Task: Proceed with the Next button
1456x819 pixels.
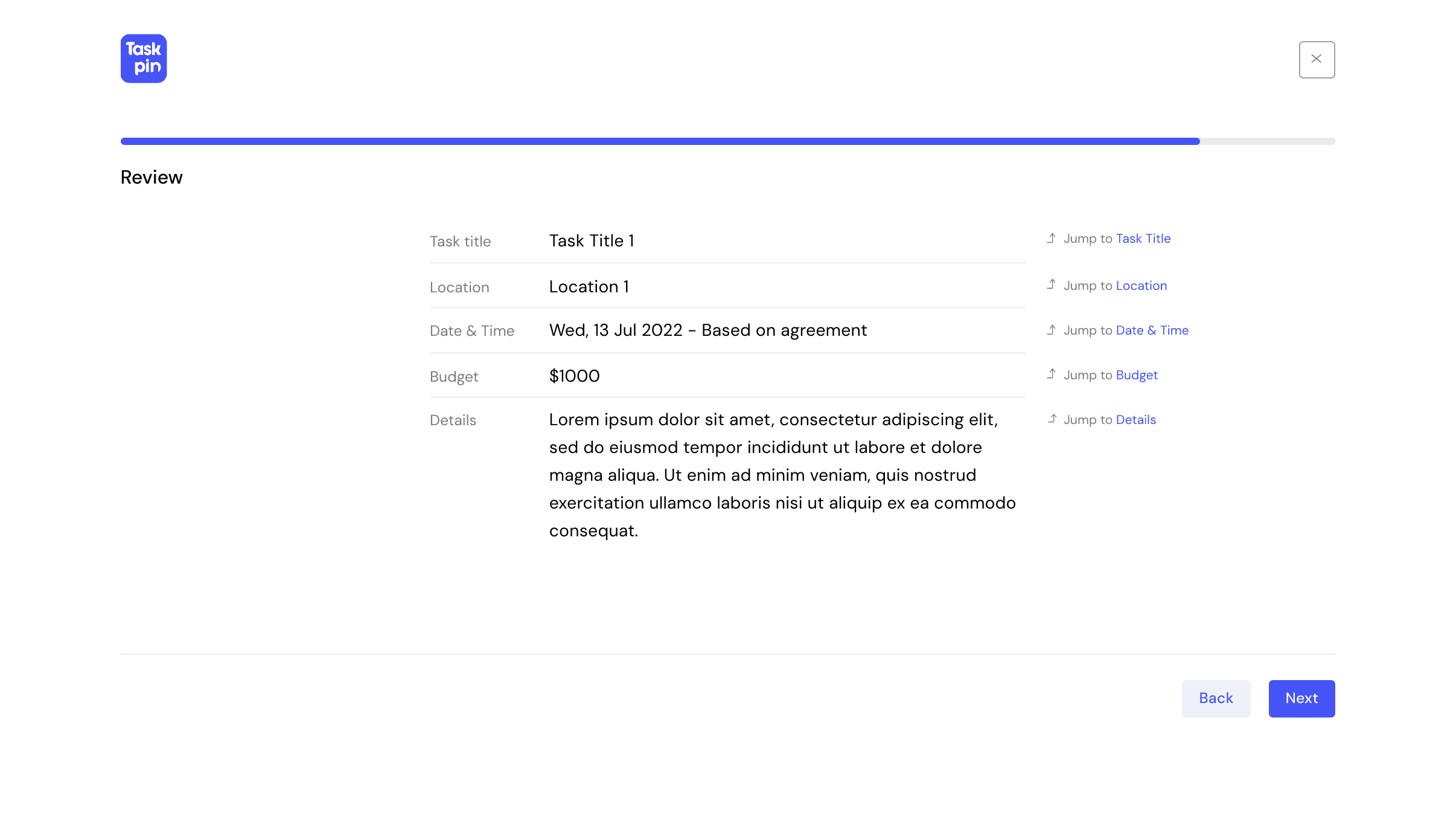Action: (1301, 698)
